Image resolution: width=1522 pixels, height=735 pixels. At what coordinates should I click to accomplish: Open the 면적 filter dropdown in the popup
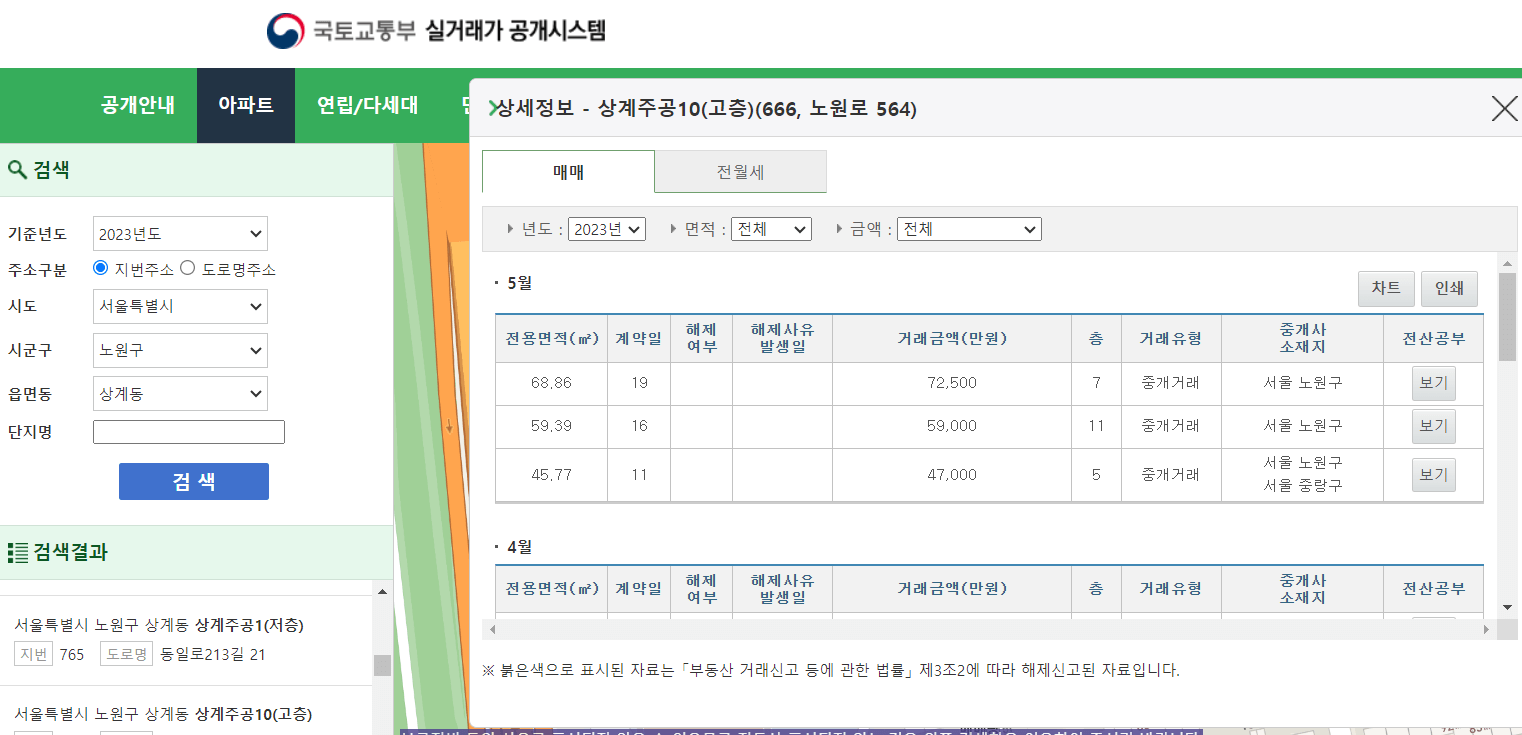point(770,228)
